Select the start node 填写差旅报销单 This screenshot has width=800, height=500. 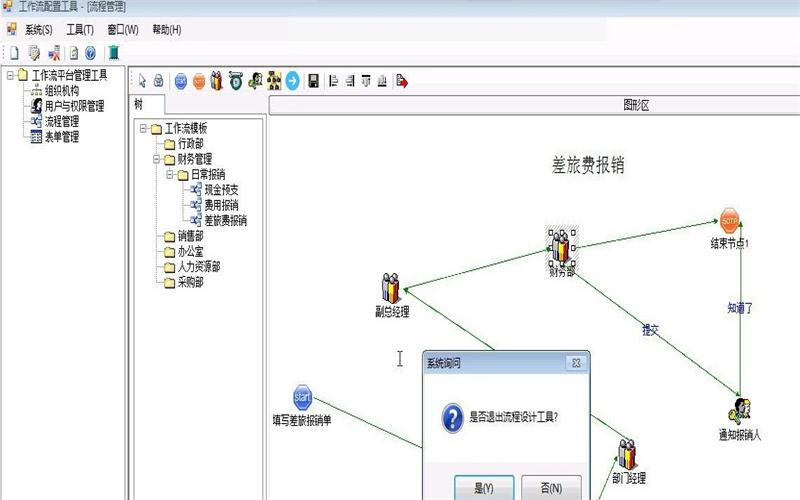[x=302, y=398]
